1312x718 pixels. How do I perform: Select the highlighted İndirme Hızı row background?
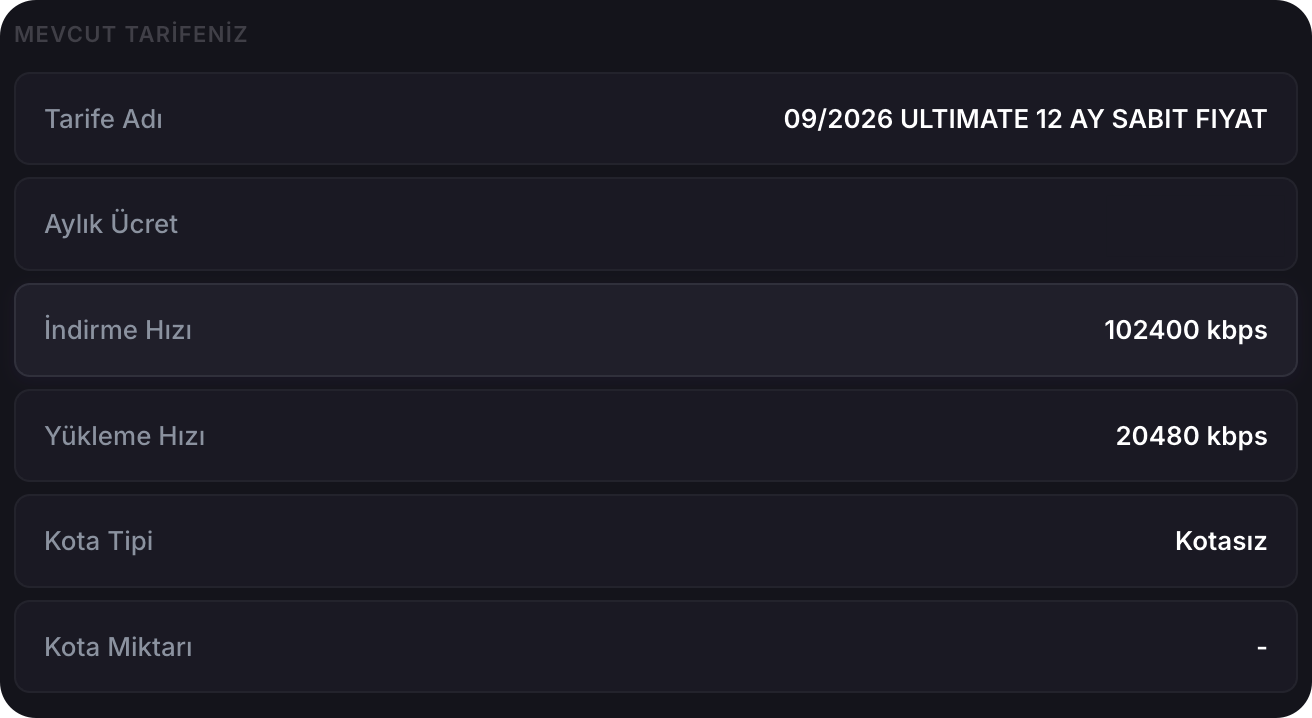[x=656, y=330]
